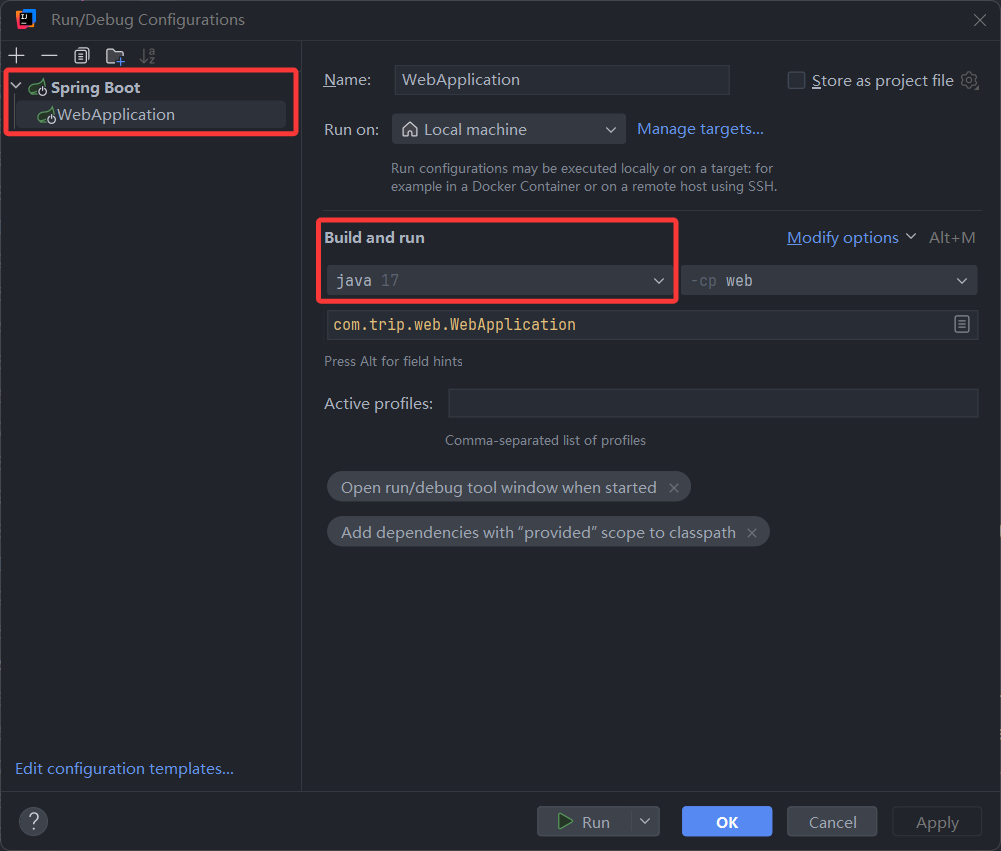
Task: Open the Modify options menu
Action: click(x=851, y=237)
